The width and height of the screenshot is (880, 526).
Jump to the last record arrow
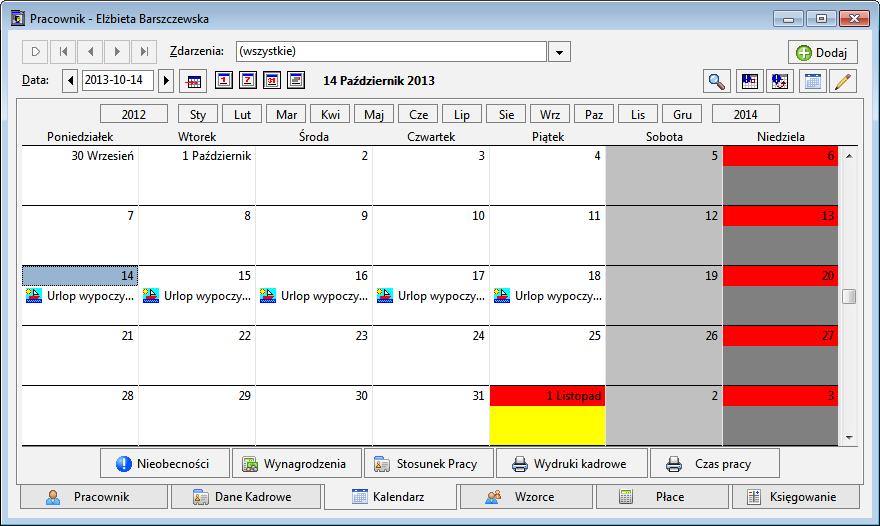144,52
